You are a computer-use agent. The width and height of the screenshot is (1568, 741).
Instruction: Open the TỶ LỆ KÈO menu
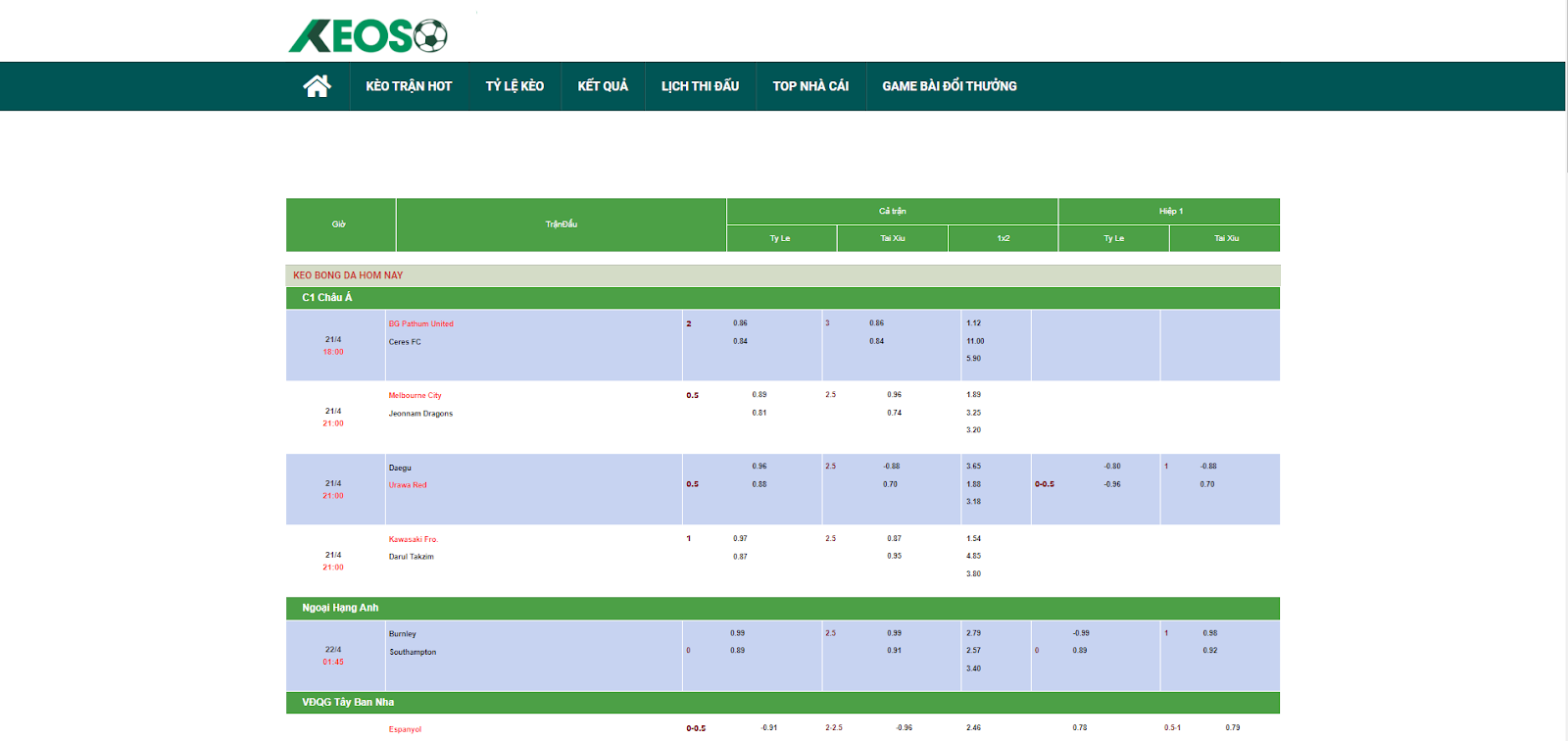[x=514, y=86]
